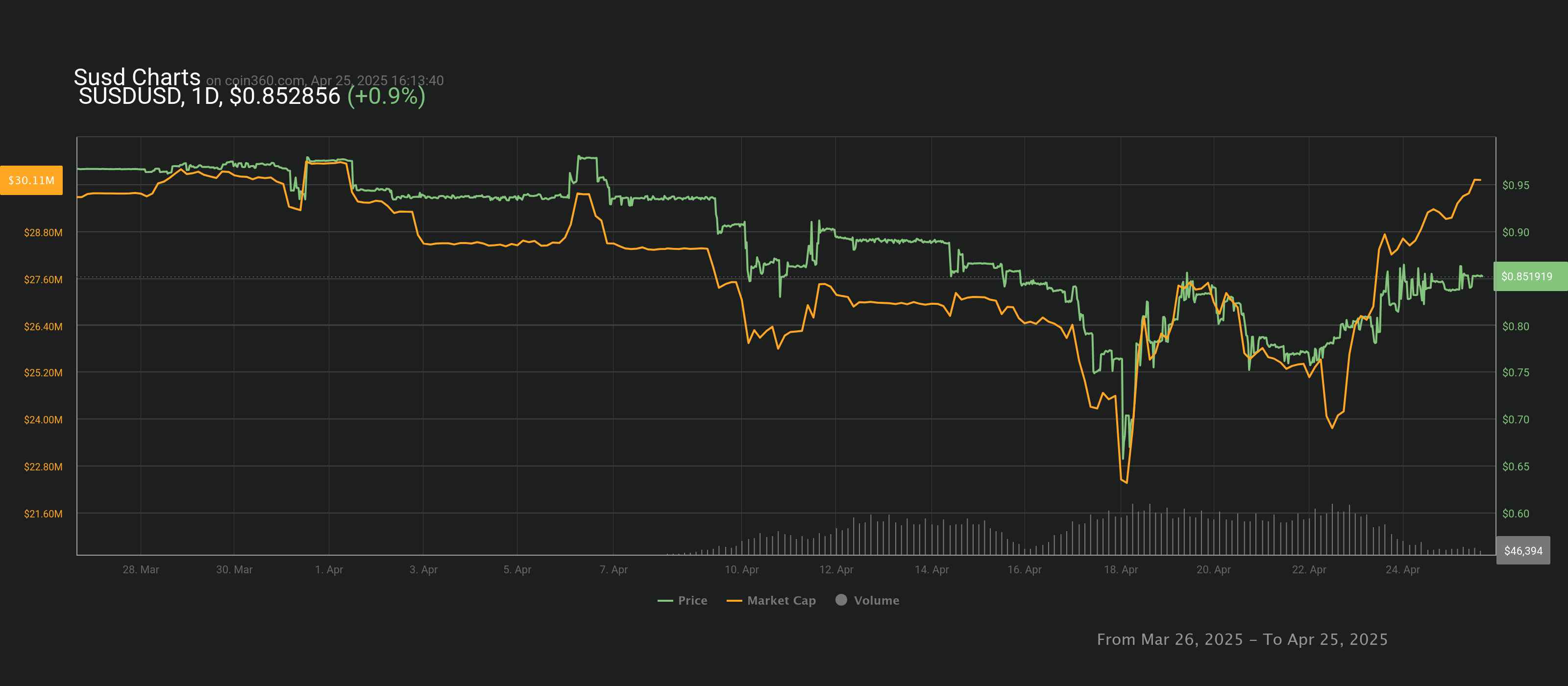Click the 1. Apr date axis label

329,570
